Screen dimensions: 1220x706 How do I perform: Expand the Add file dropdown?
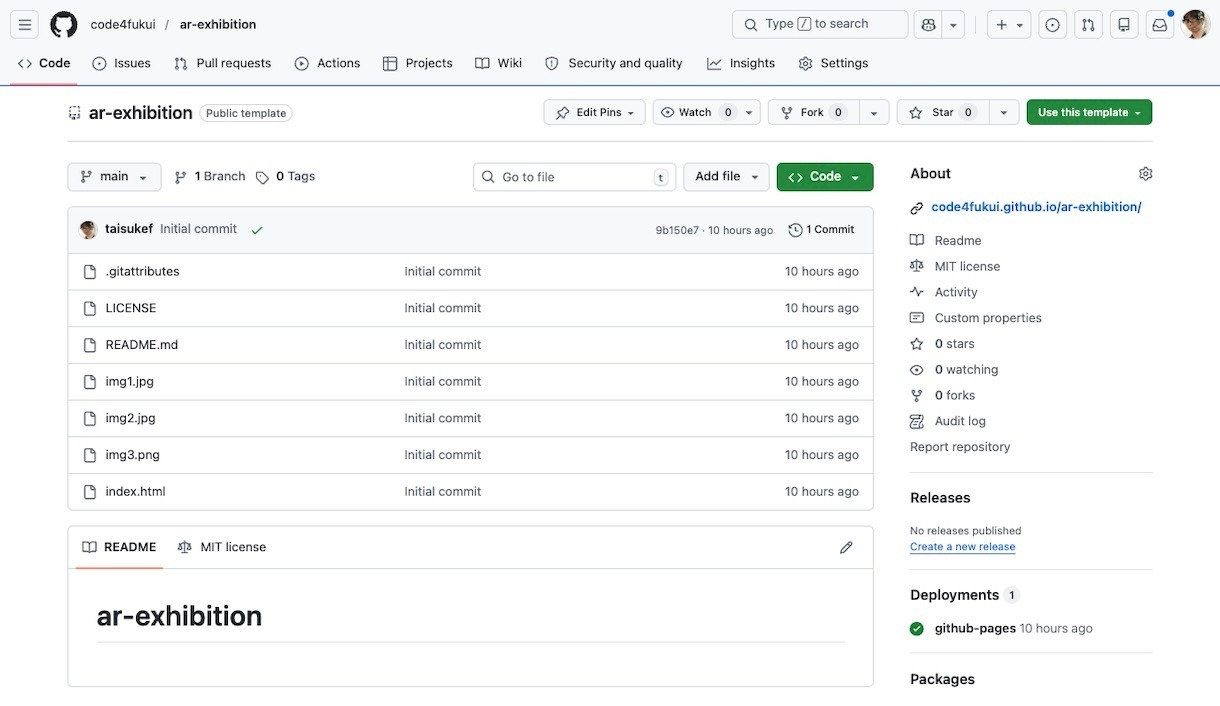tap(726, 177)
